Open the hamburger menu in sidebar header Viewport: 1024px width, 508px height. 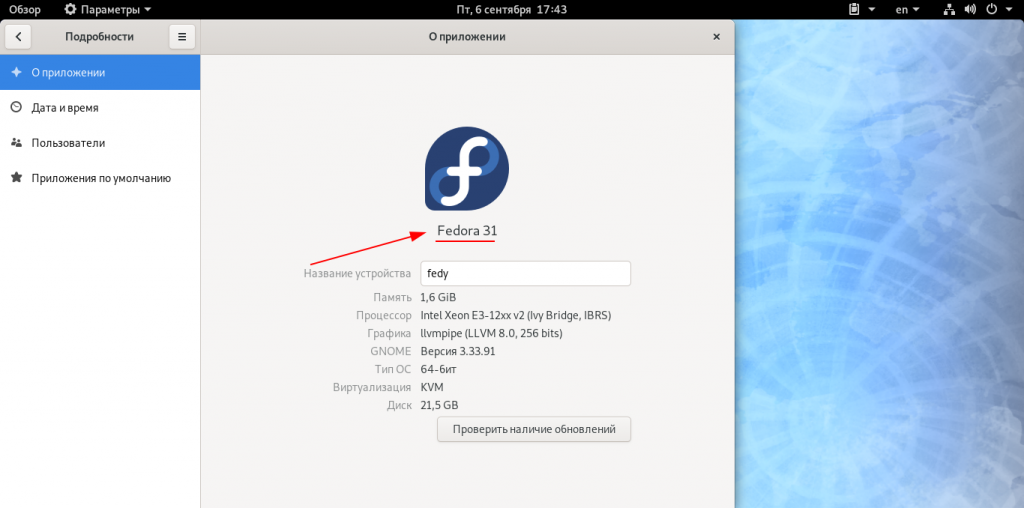pos(181,37)
